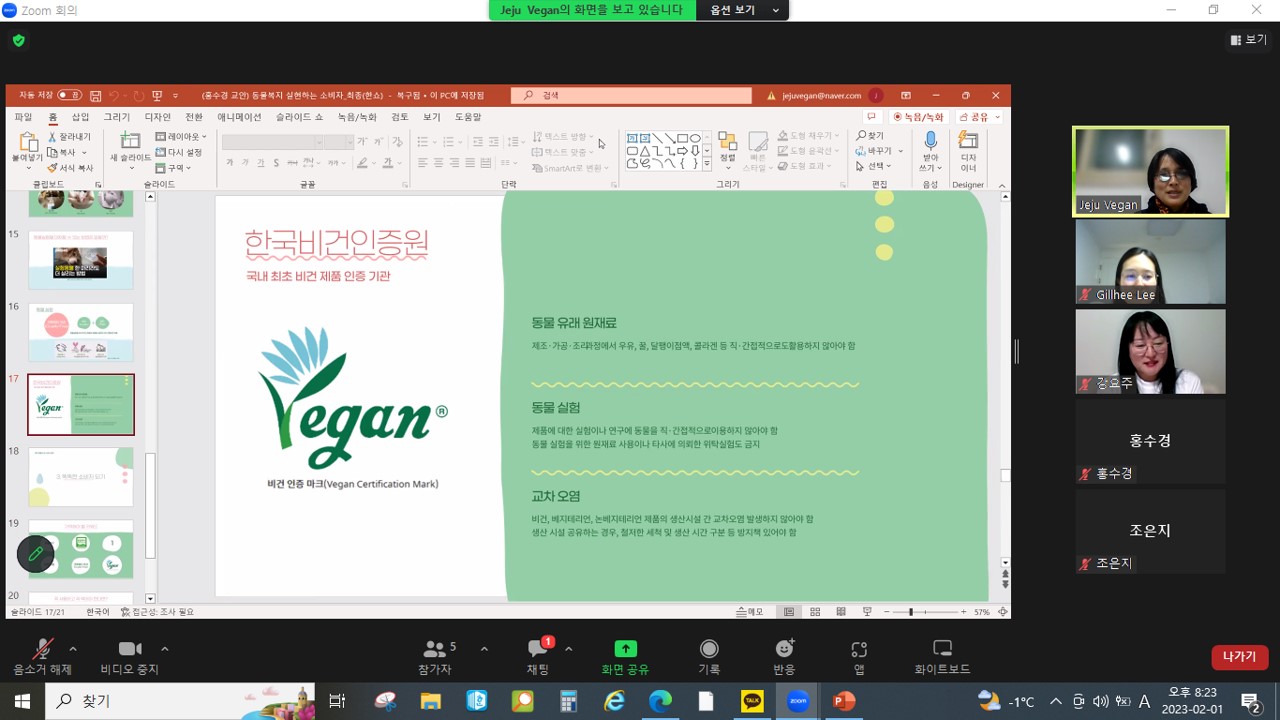Unmute microphone with 음소거 해제 icon
The width and height of the screenshot is (1280, 720).
pos(42,649)
